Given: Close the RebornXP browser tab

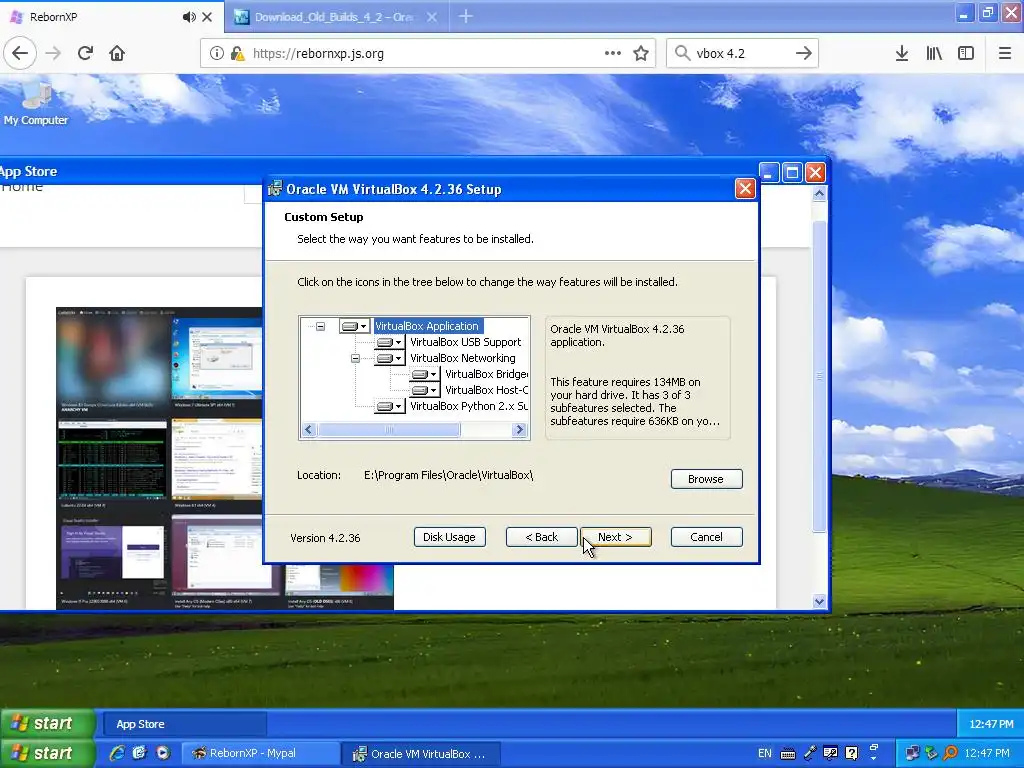Looking at the screenshot, I should [207, 17].
